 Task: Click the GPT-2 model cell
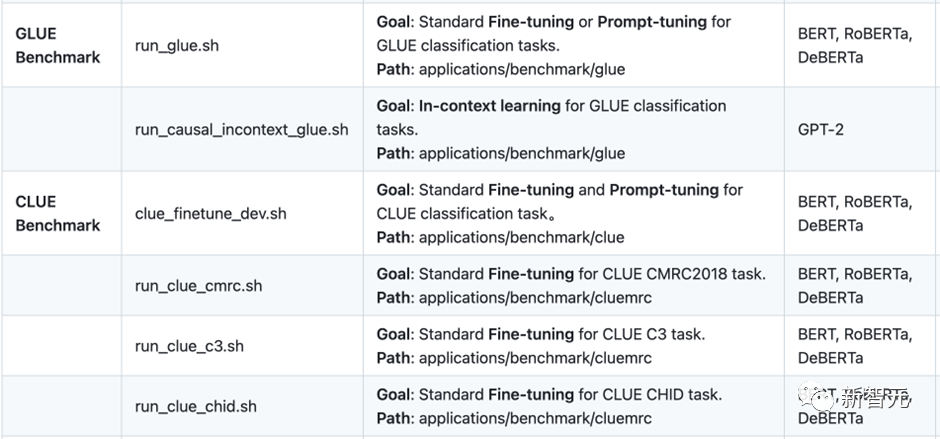coord(821,129)
